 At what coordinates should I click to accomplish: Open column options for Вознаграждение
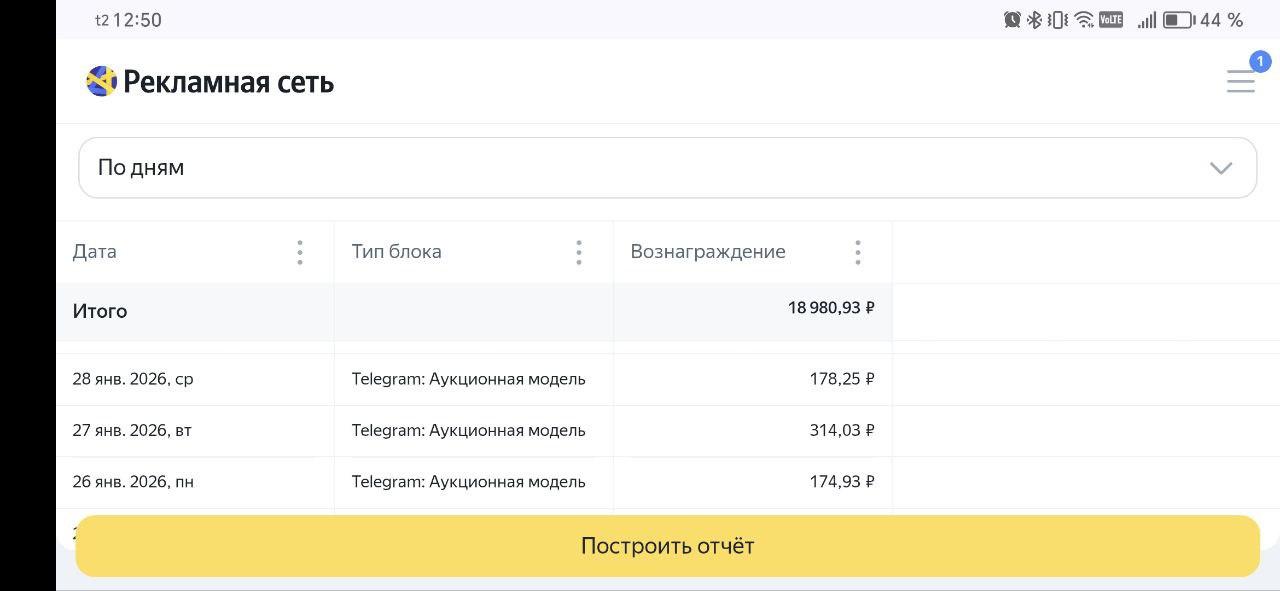(x=858, y=252)
